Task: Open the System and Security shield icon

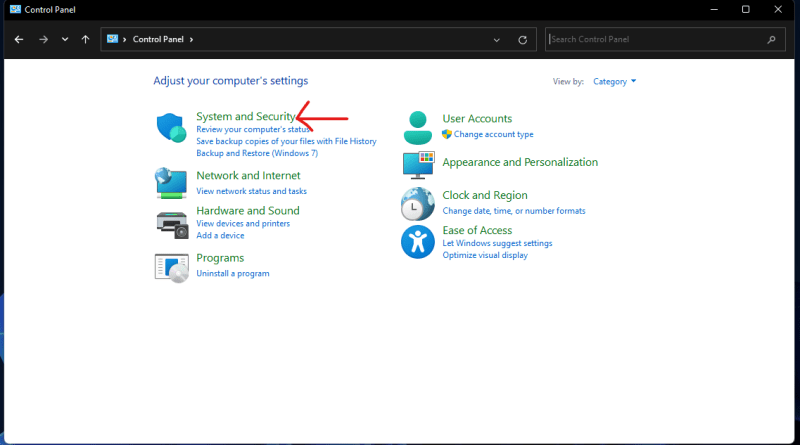Action: tap(171, 128)
